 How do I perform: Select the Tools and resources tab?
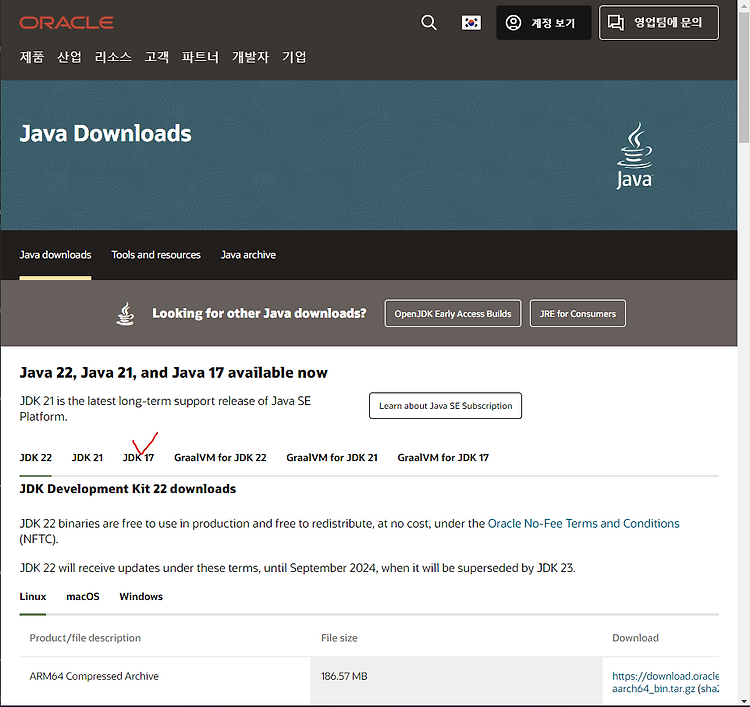(156, 255)
